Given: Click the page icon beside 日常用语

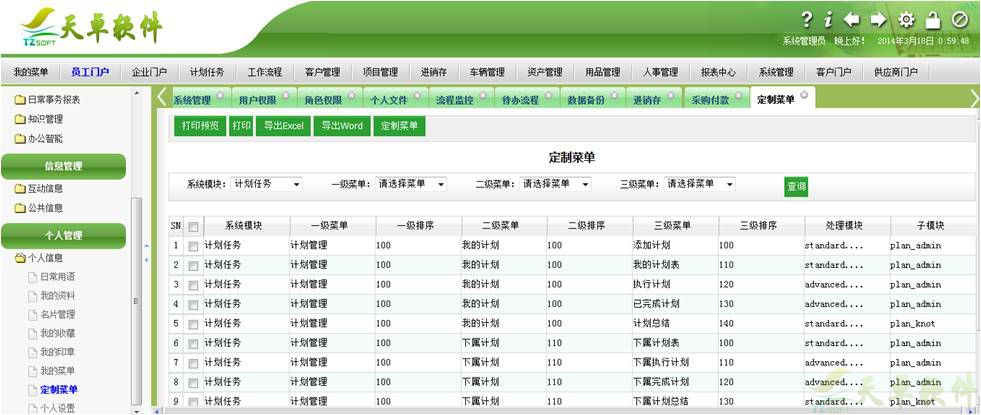Looking at the screenshot, I should pos(33,277).
